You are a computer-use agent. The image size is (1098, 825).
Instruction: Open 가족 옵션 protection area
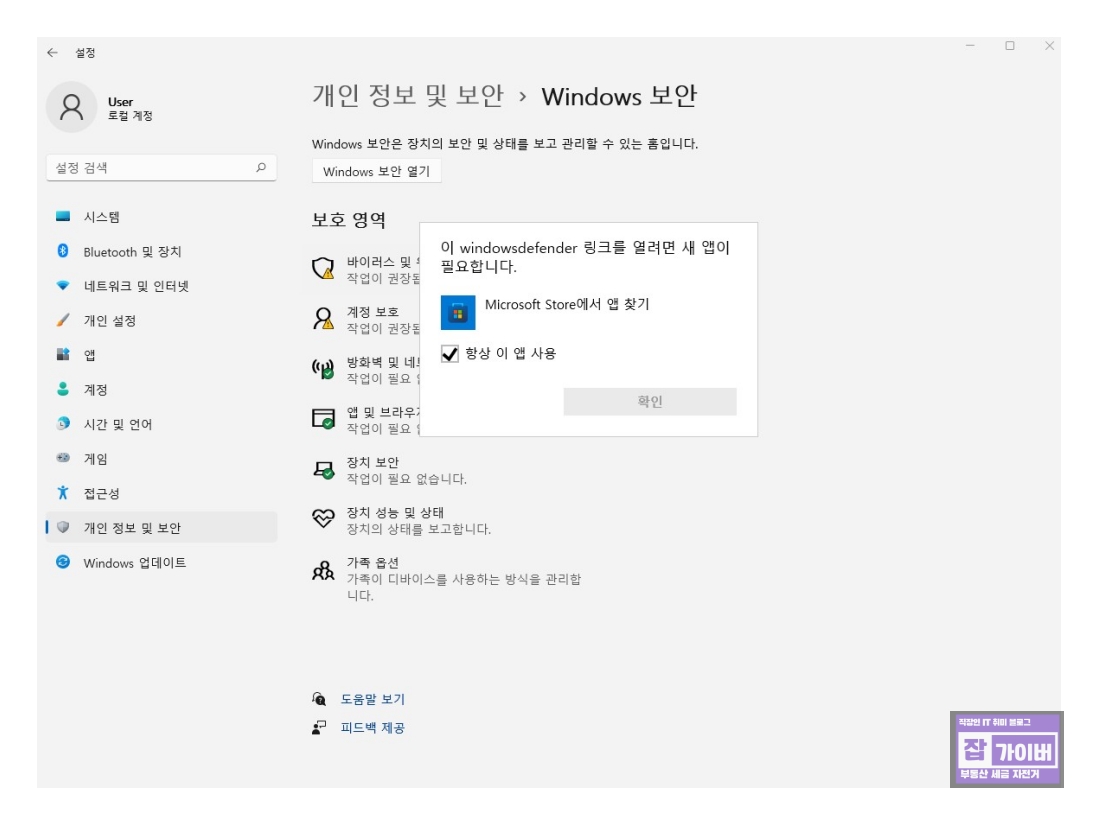coord(447,578)
